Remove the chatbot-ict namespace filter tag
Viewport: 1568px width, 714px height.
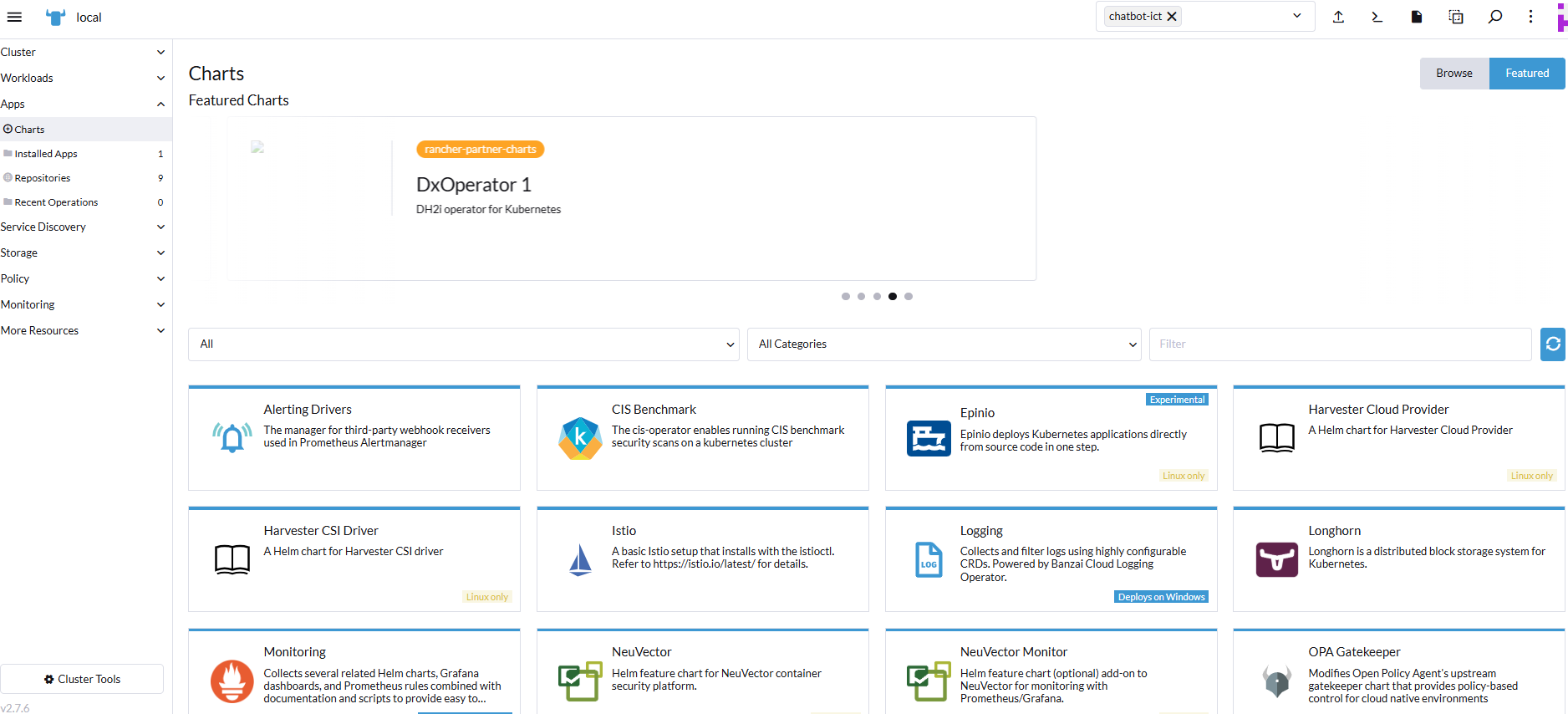[1172, 16]
